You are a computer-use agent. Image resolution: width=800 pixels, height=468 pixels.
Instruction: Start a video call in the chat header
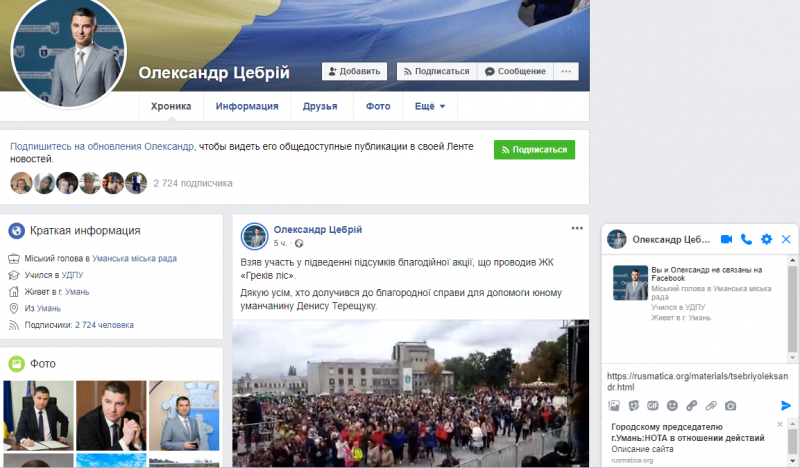726,239
